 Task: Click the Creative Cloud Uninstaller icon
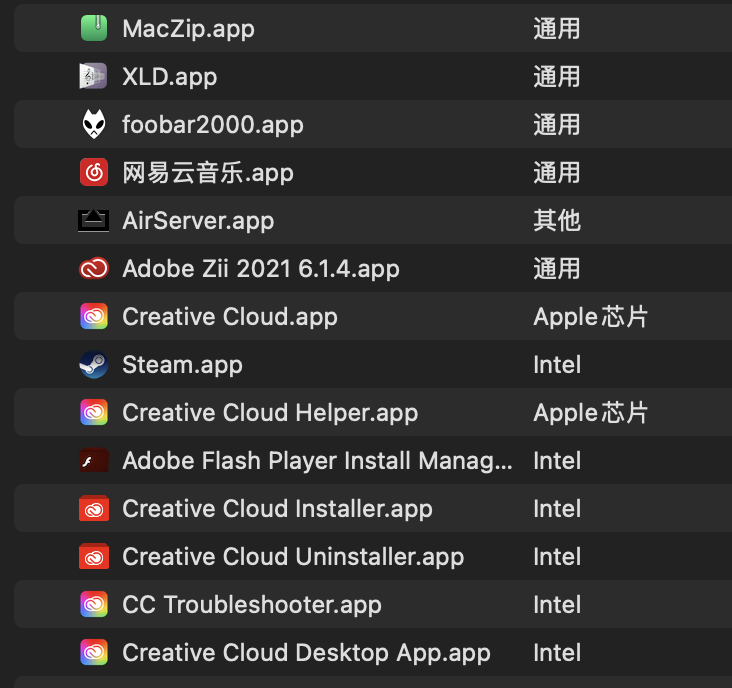[x=93, y=557]
